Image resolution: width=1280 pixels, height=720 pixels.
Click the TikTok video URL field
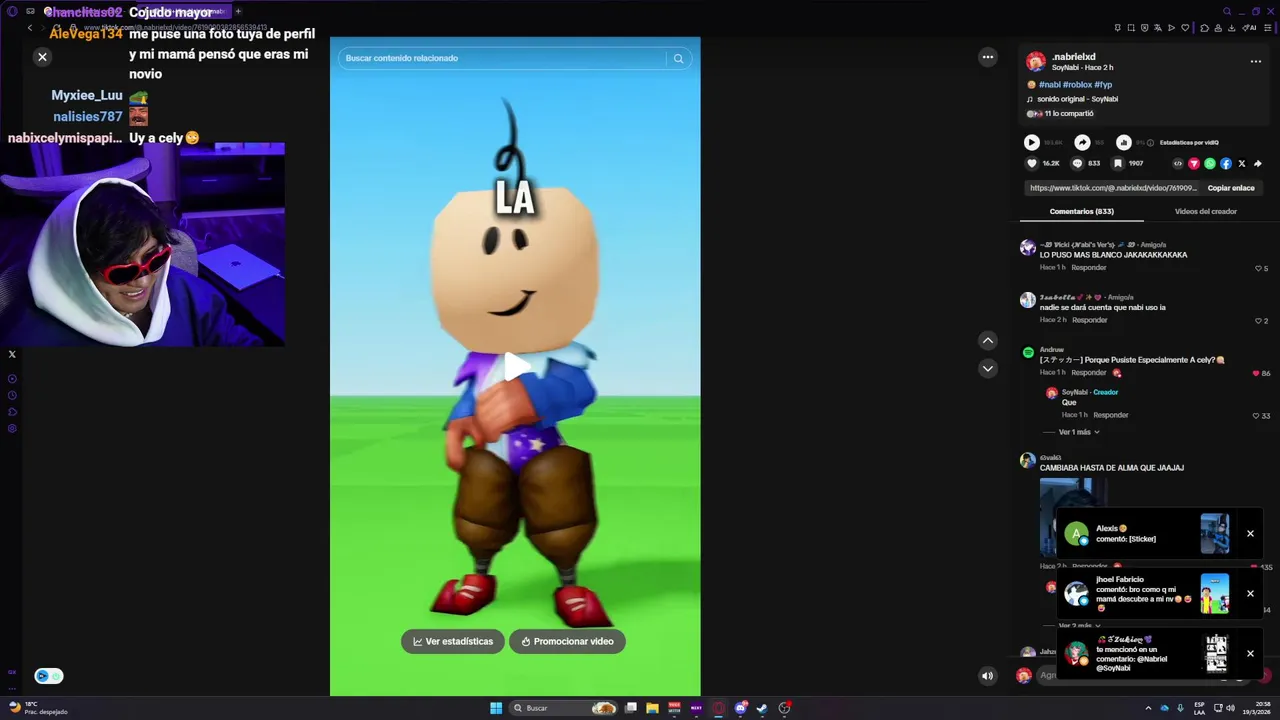[x=1113, y=188]
